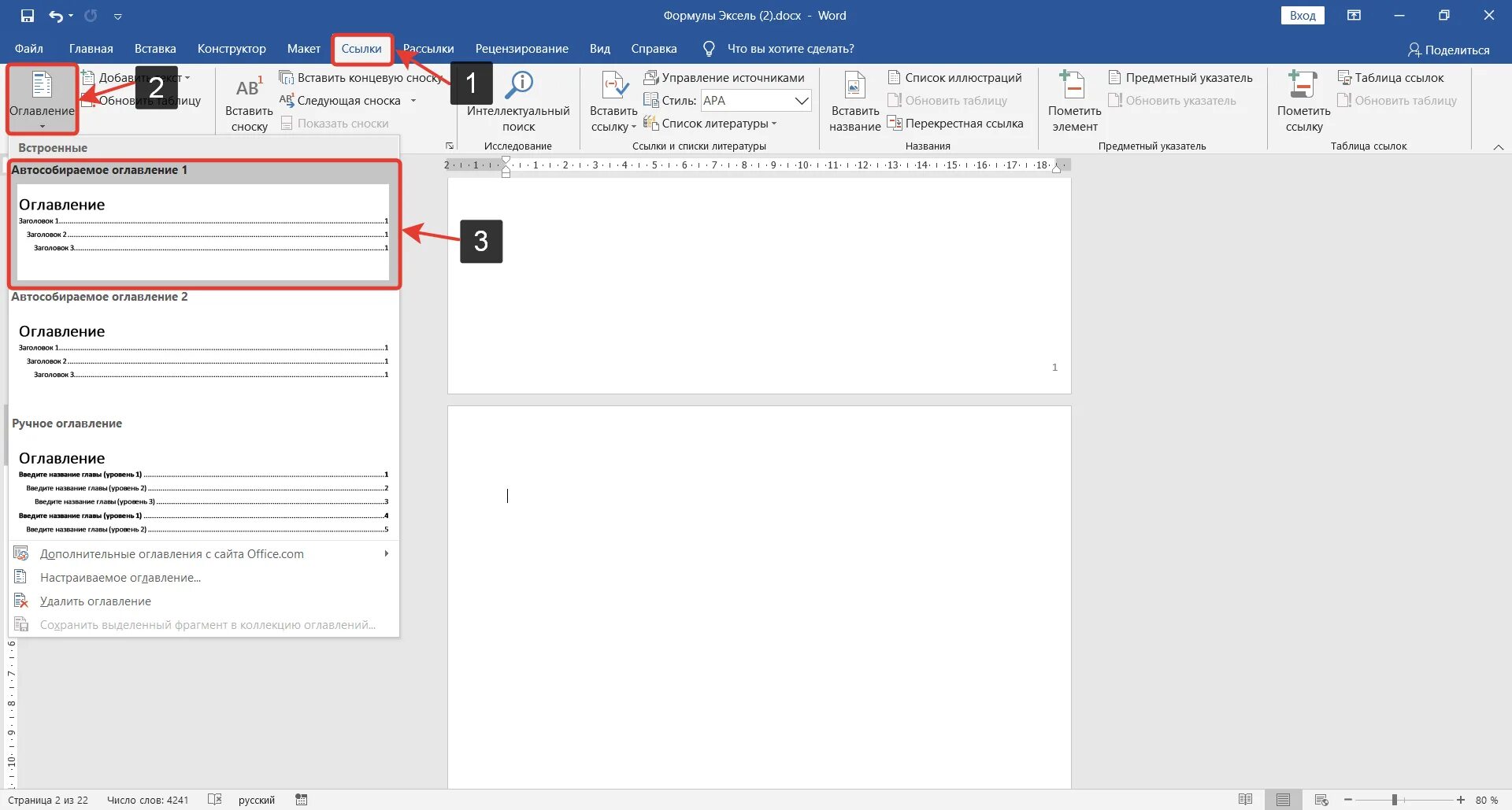1512x810 pixels.
Task: Click Пометить элемент index button
Action: click(1074, 102)
